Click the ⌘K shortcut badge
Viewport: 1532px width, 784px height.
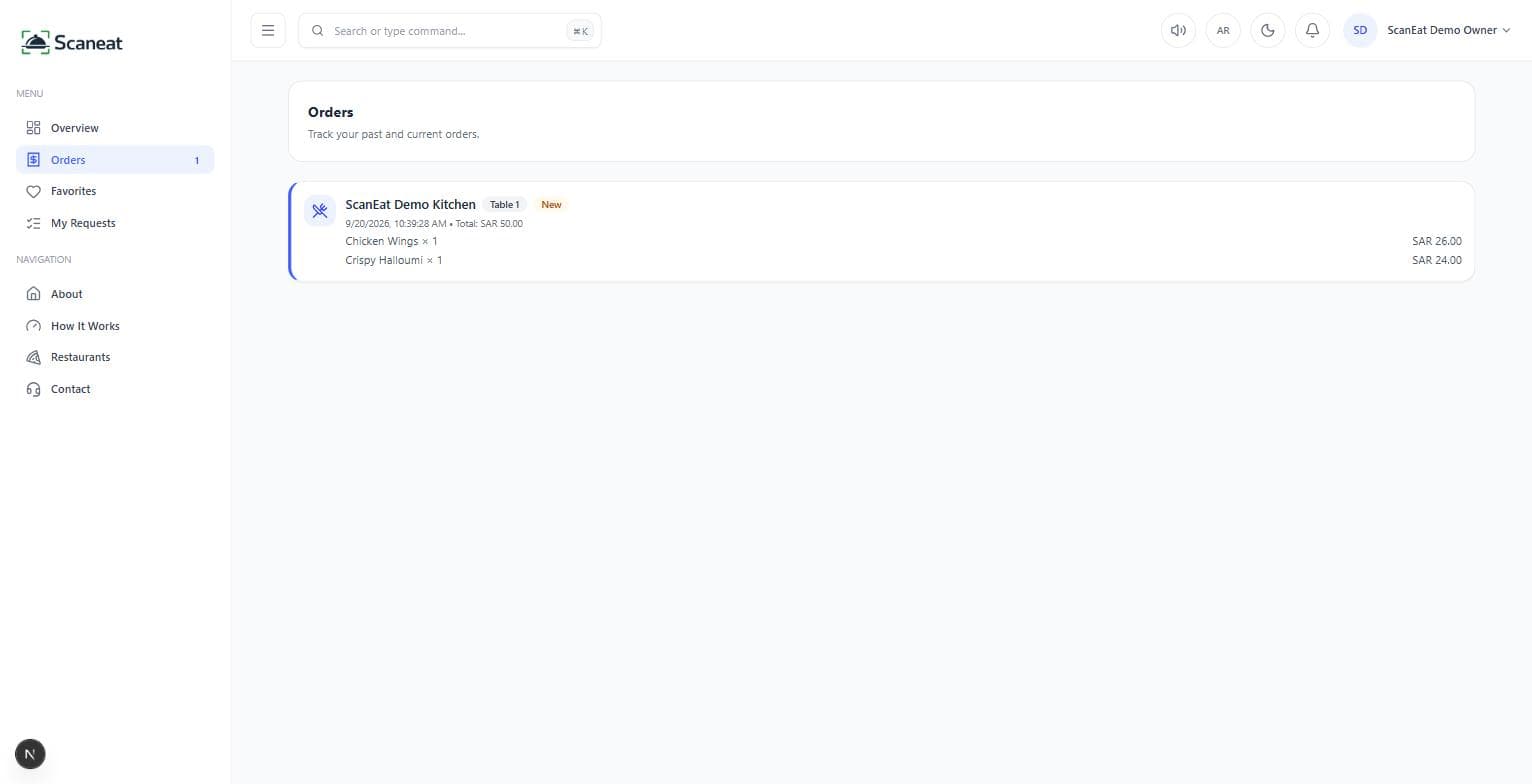tap(580, 31)
